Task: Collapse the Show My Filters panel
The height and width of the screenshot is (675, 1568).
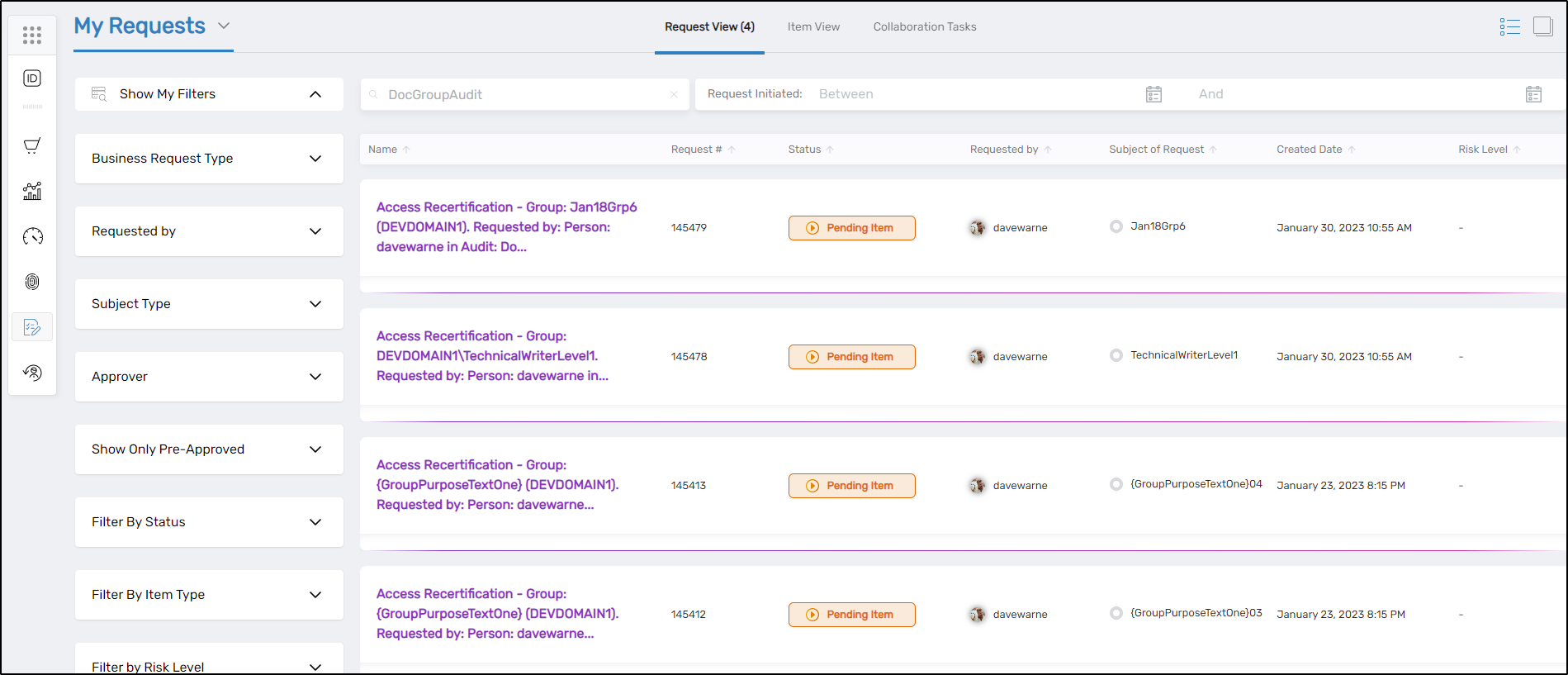Action: pos(315,94)
